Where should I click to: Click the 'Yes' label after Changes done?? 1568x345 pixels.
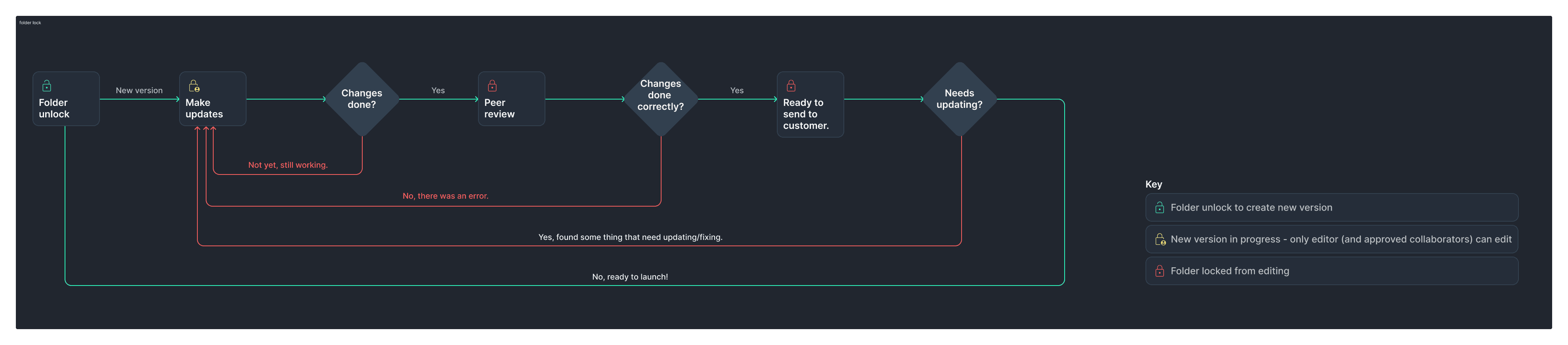[x=438, y=90]
